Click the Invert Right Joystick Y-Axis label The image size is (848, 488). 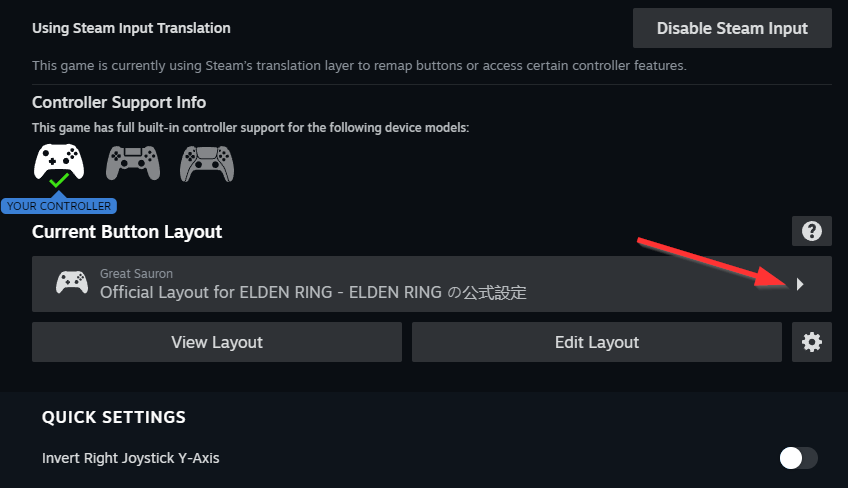point(131,458)
